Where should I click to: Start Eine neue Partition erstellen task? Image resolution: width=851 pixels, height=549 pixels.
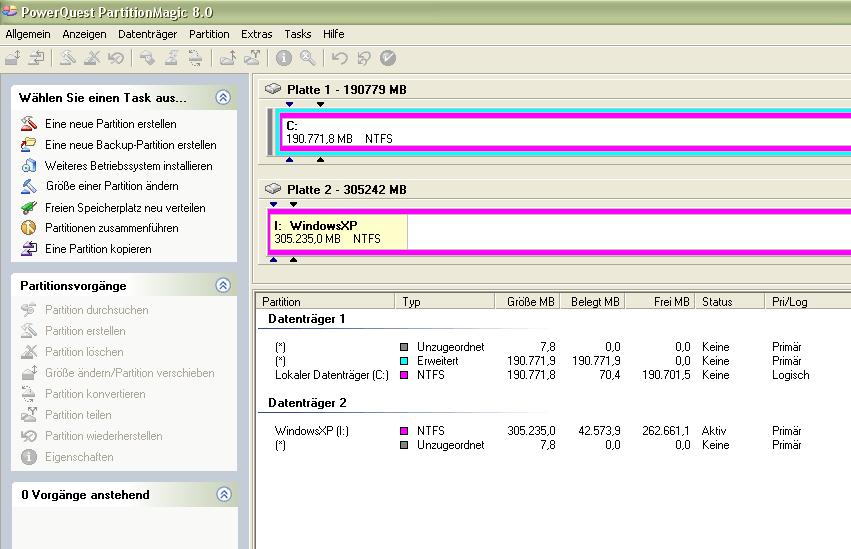click(111, 124)
